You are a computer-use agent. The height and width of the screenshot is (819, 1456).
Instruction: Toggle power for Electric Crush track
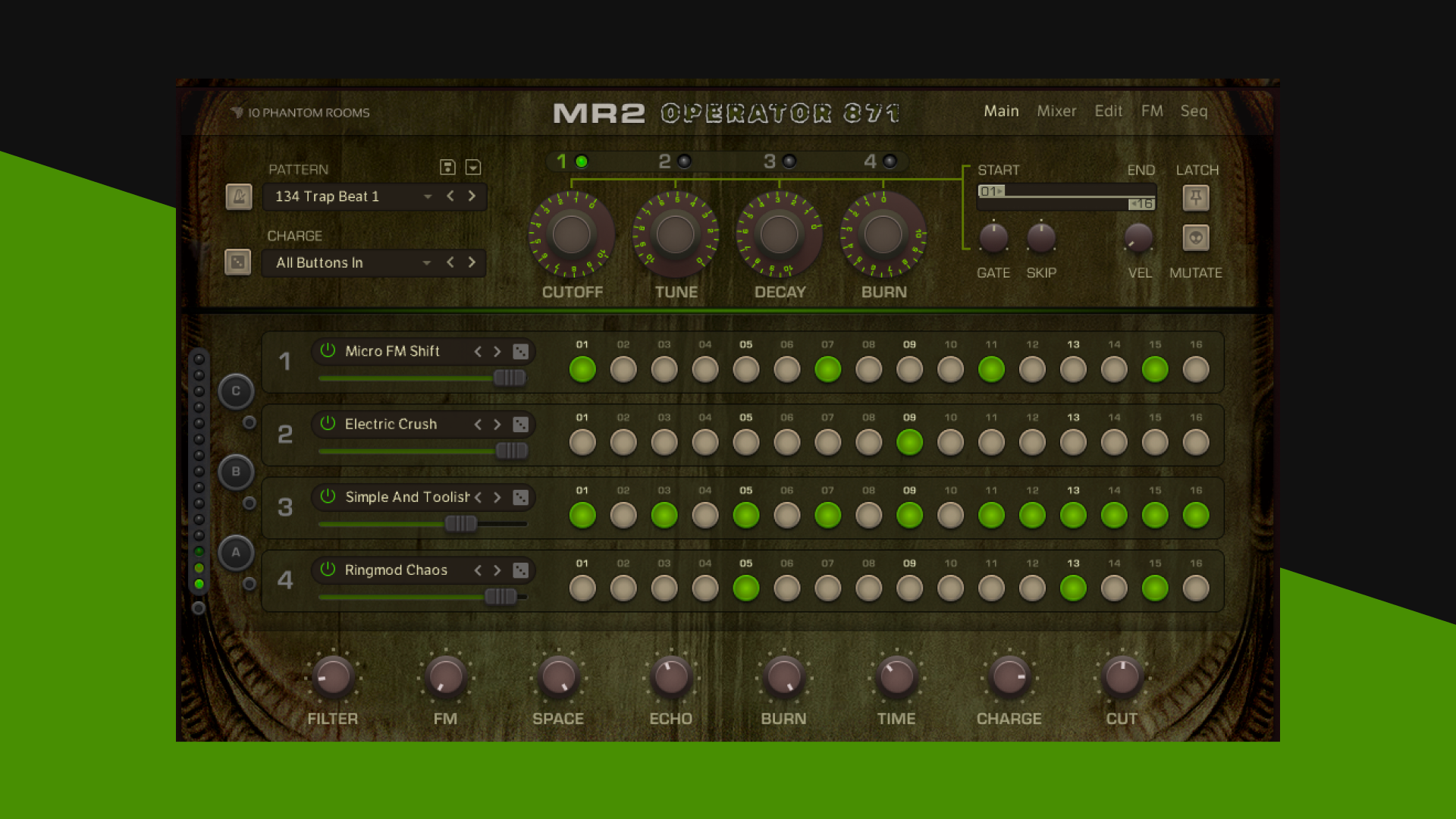click(328, 424)
